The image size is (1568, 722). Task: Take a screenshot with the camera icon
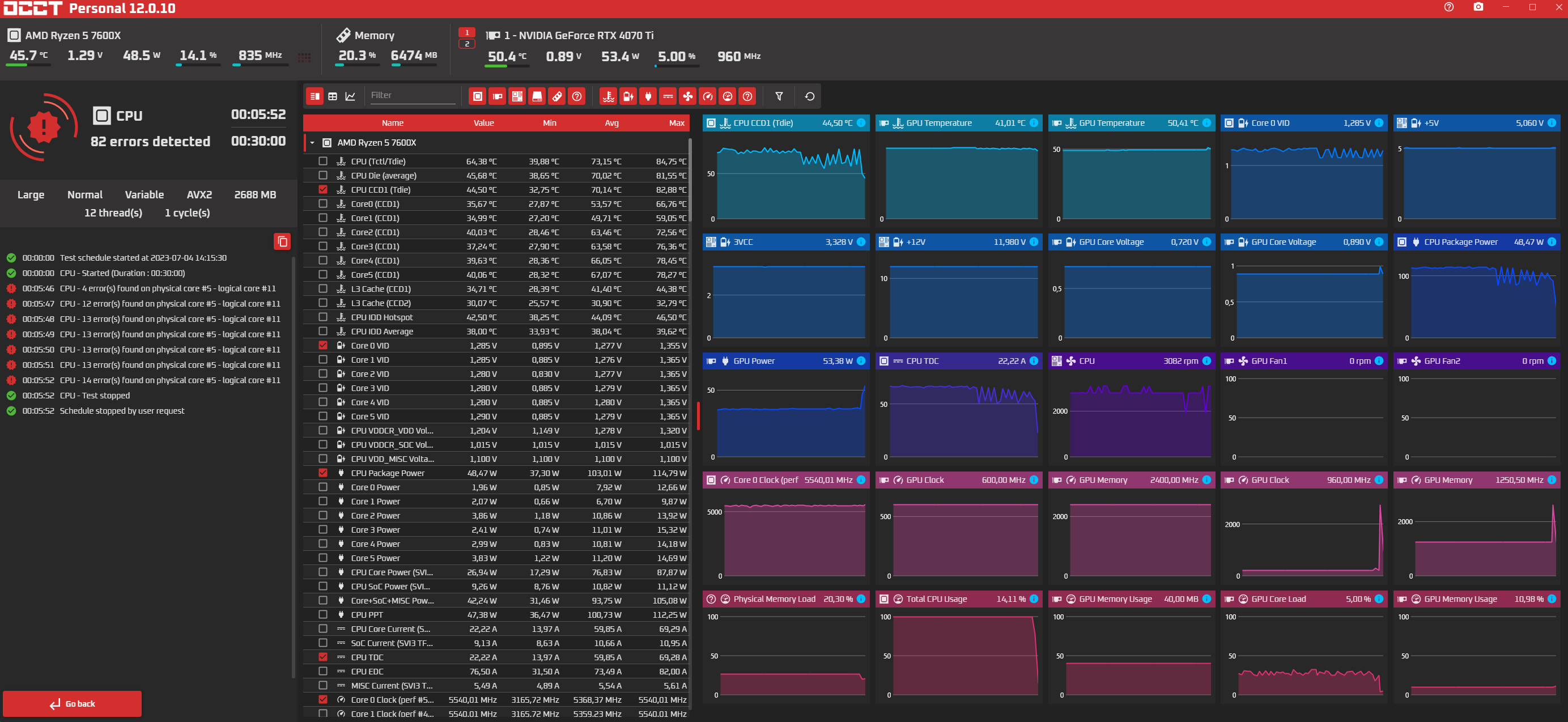pos(1478,7)
